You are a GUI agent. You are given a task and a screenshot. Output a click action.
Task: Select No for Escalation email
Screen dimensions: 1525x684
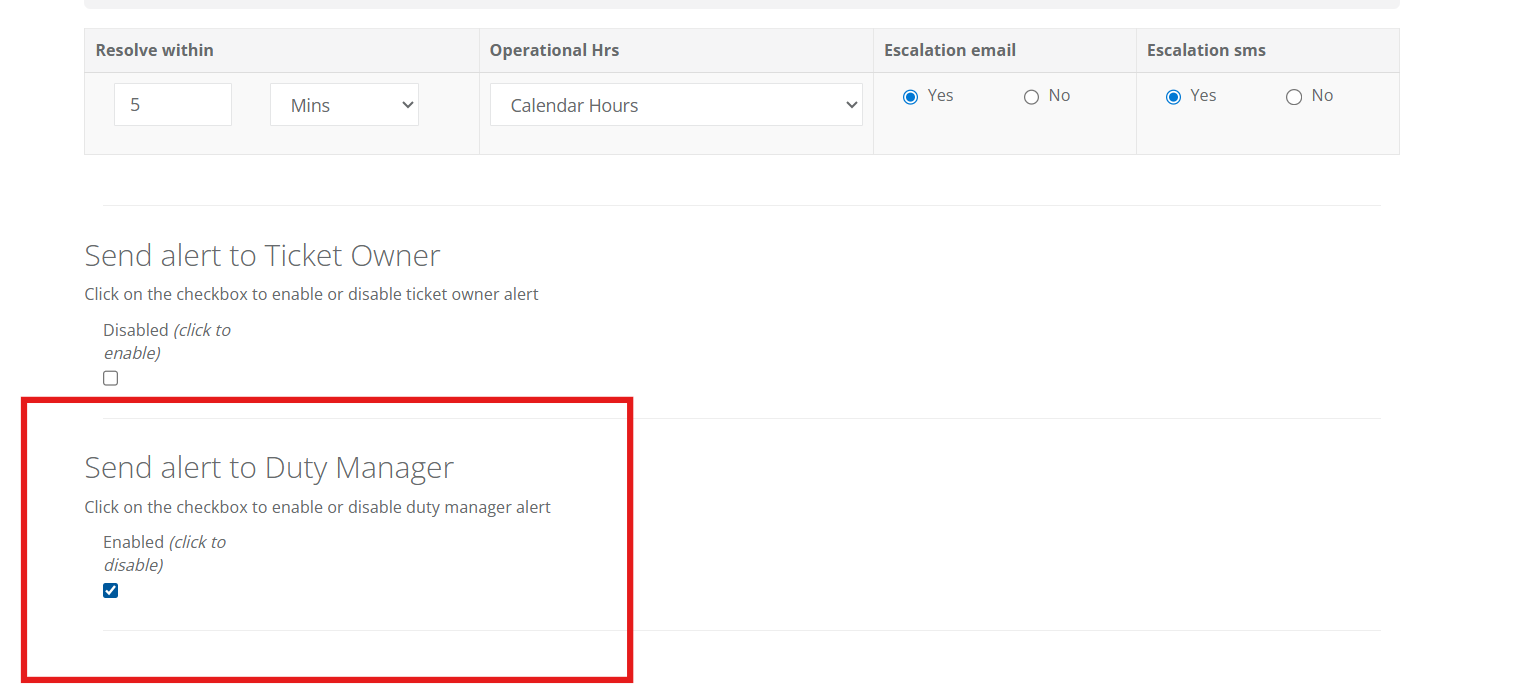[x=1031, y=97]
